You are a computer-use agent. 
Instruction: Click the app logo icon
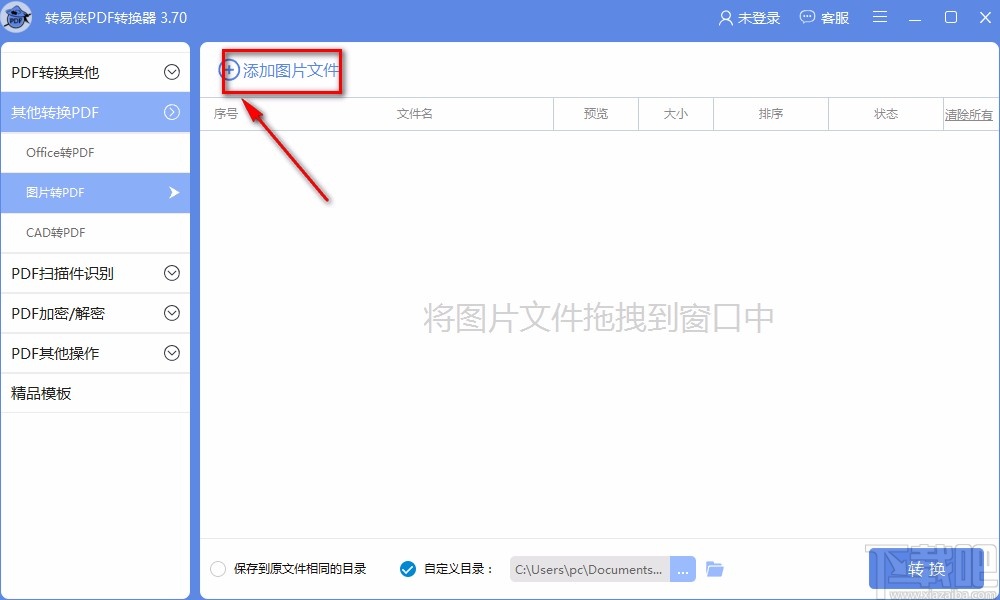click(x=17, y=17)
